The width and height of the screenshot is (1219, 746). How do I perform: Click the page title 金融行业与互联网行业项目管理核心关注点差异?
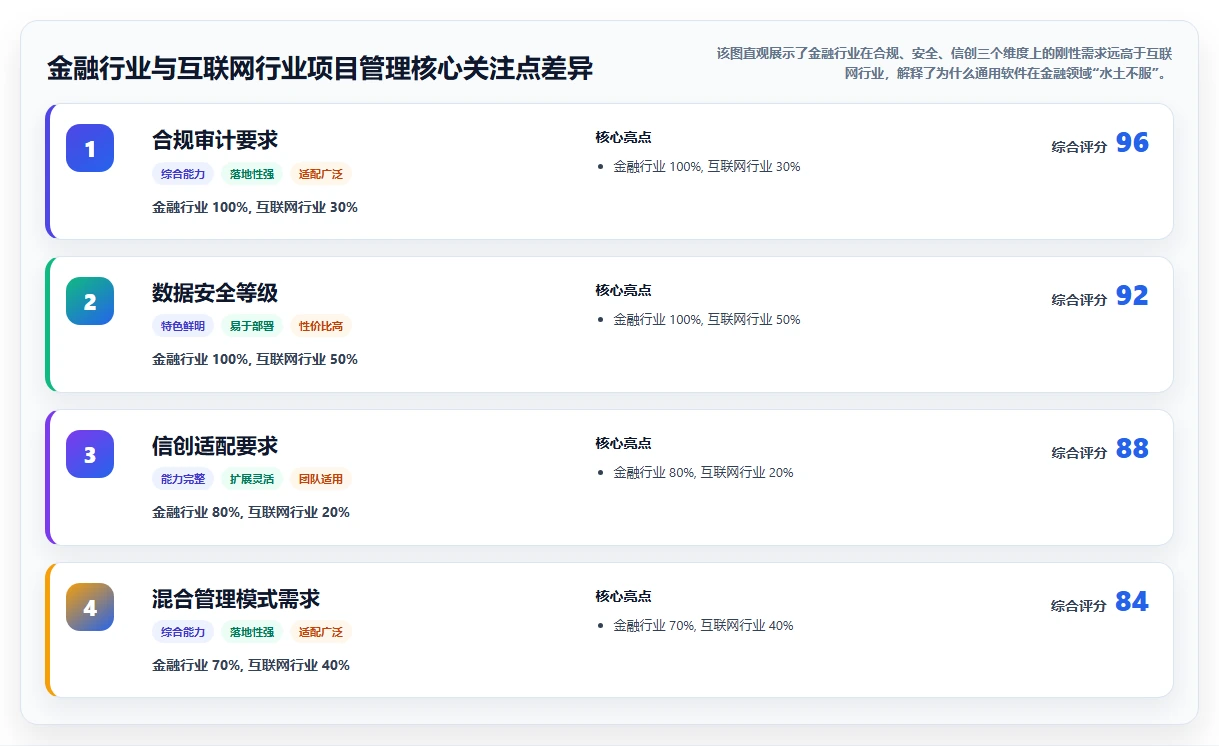[x=320, y=68]
